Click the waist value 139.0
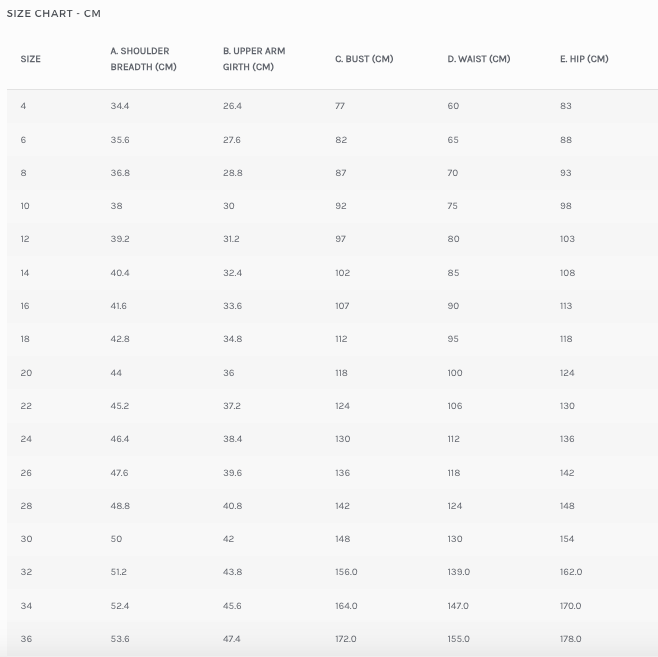This screenshot has width=658, height=657. click(x=458, y=572)
